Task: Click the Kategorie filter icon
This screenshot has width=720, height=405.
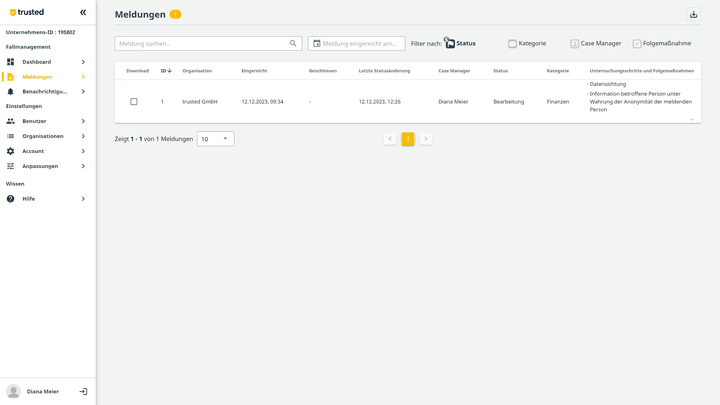Action: pyautogui.click(x=512, y=44)
